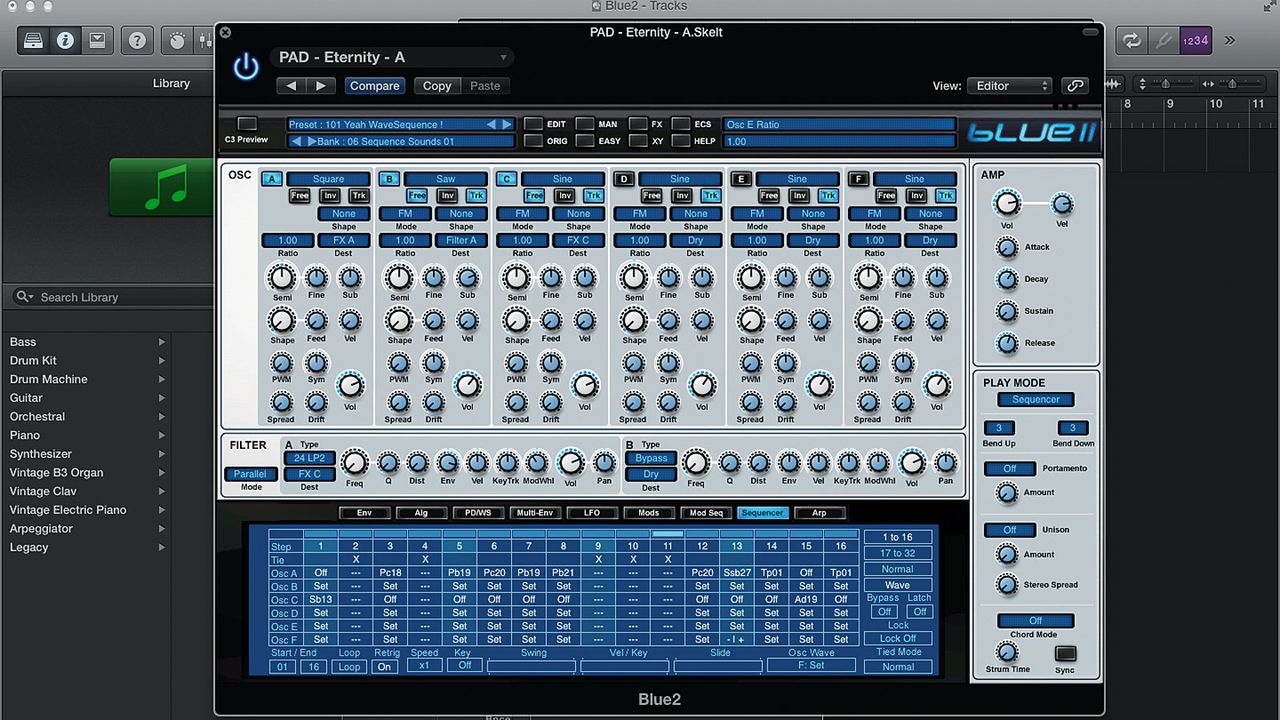Select steps 17 to 32 button

tap(897, 553)
